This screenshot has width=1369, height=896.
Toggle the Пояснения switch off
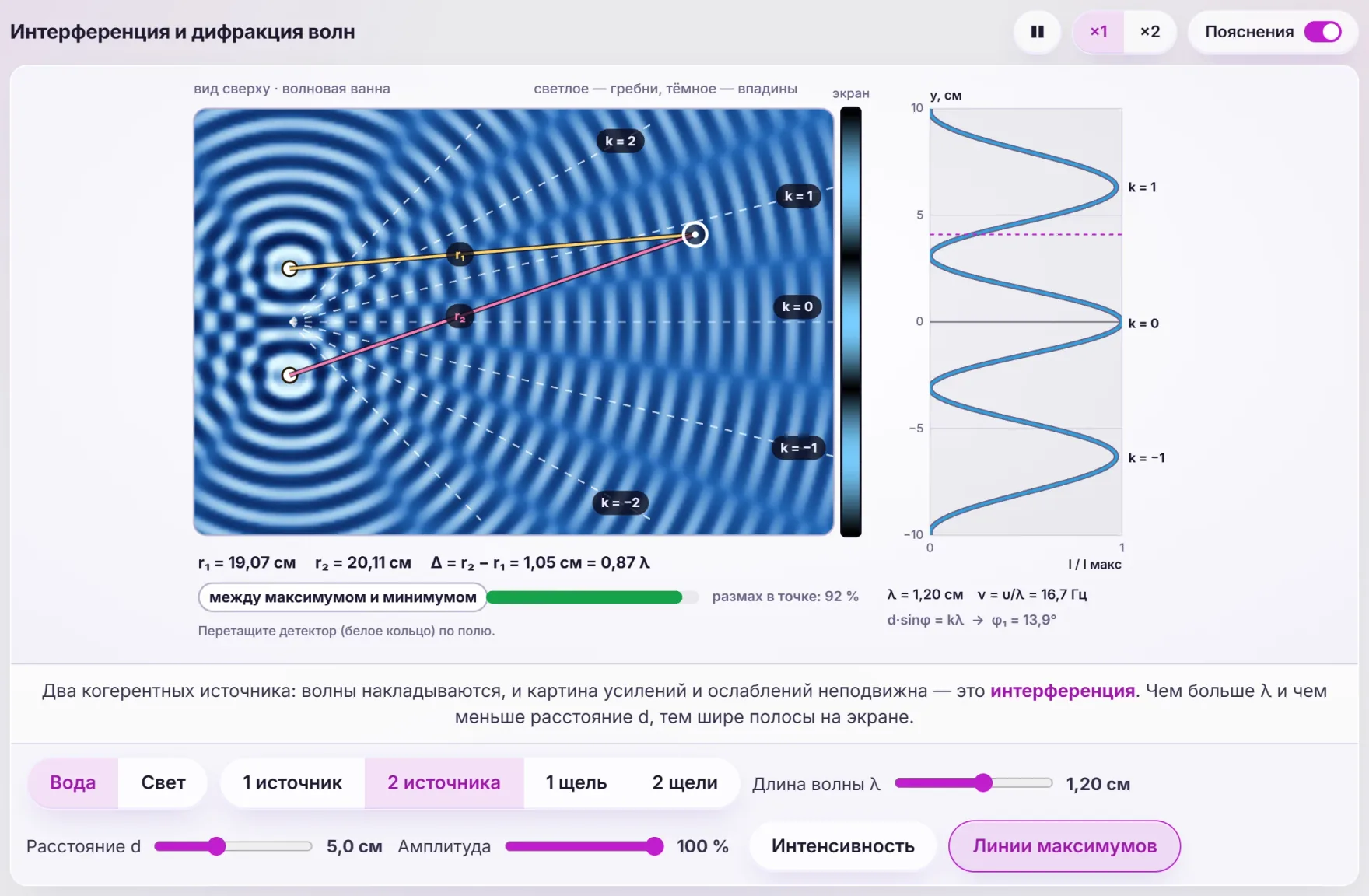point(1322,32)
